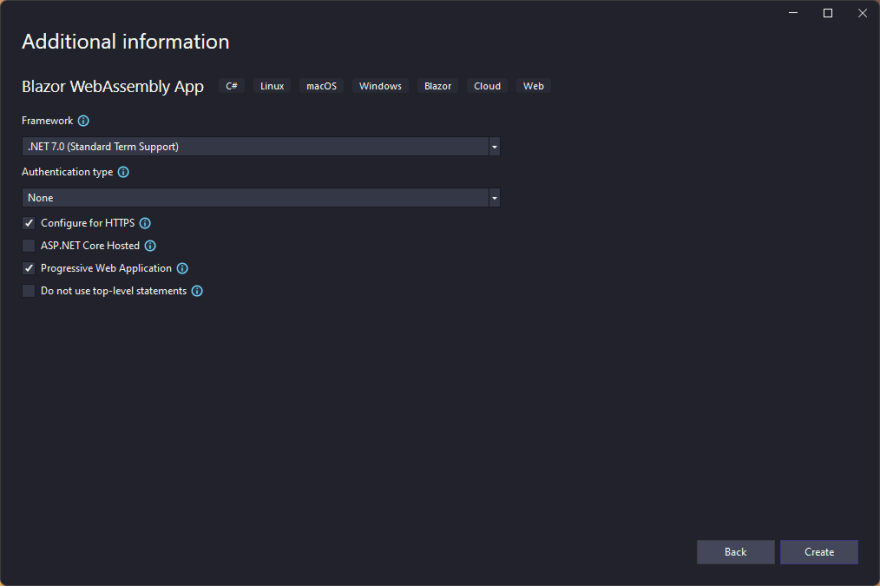
Task: Click the Blazor tag
Action: [438, 86]
